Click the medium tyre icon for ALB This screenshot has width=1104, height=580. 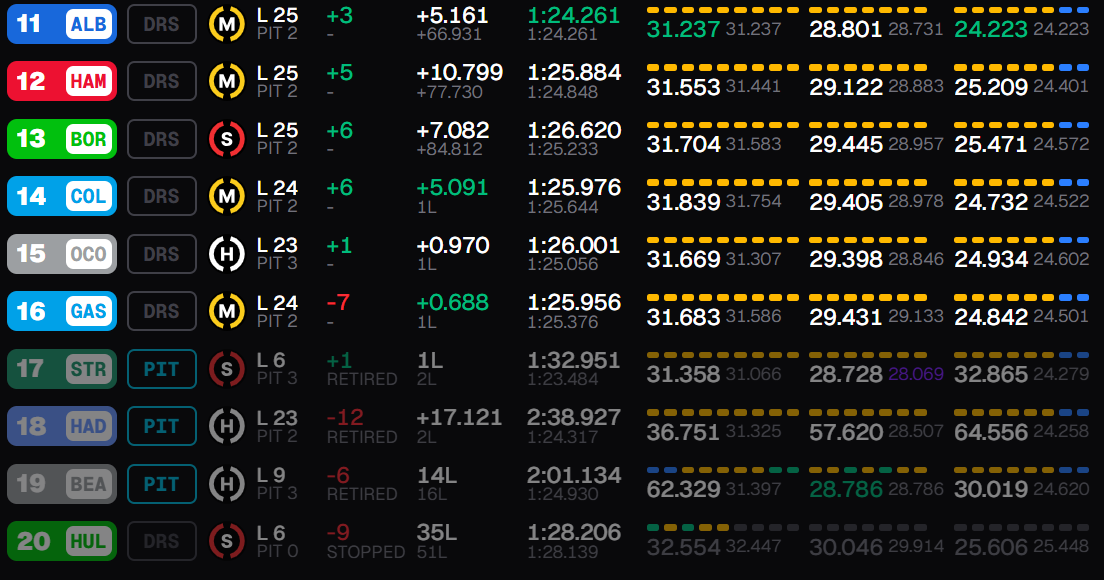[x=227, y=24]
